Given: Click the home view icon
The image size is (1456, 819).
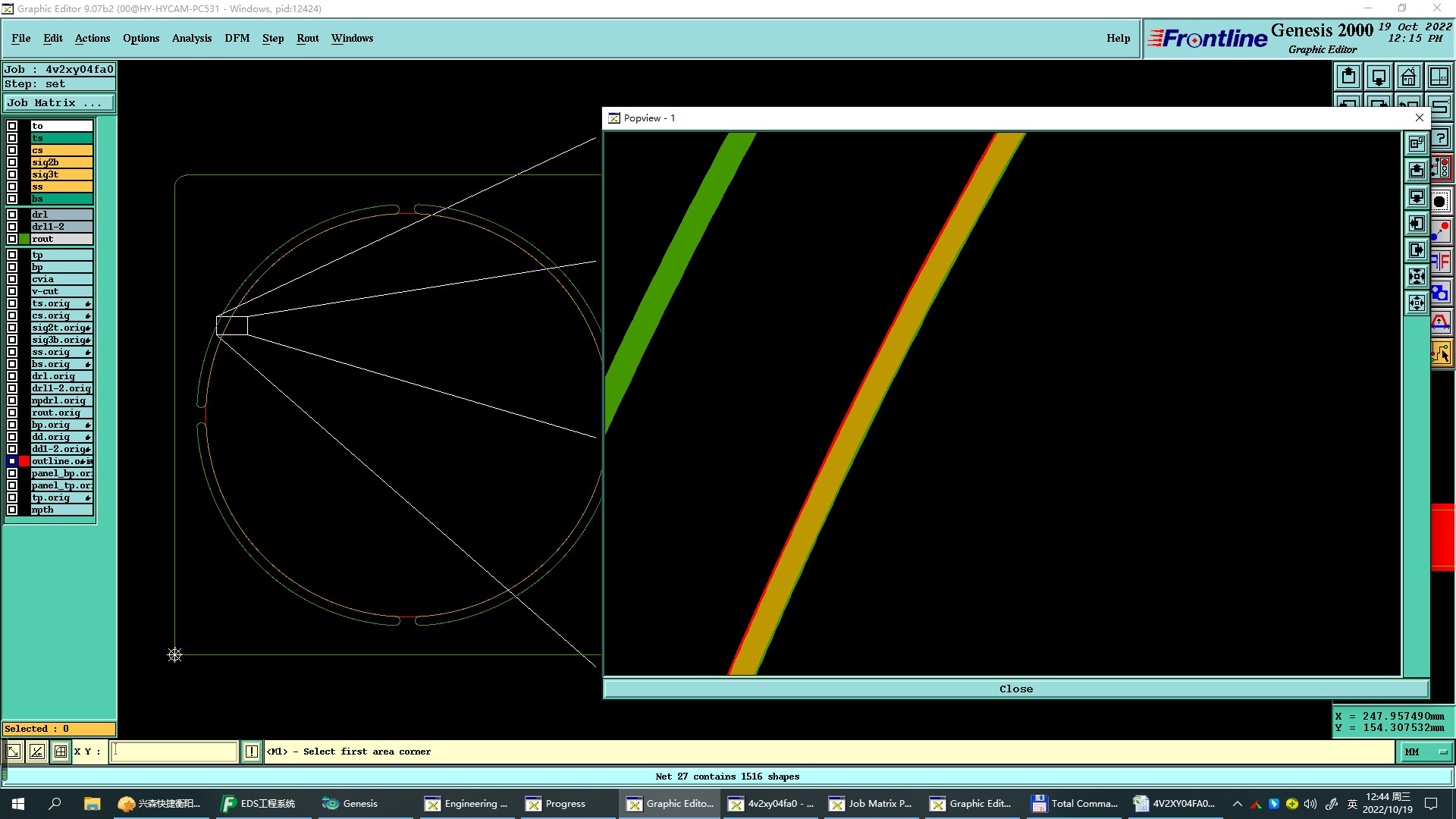Looking at the screenshot, I should pos(1409,77).
